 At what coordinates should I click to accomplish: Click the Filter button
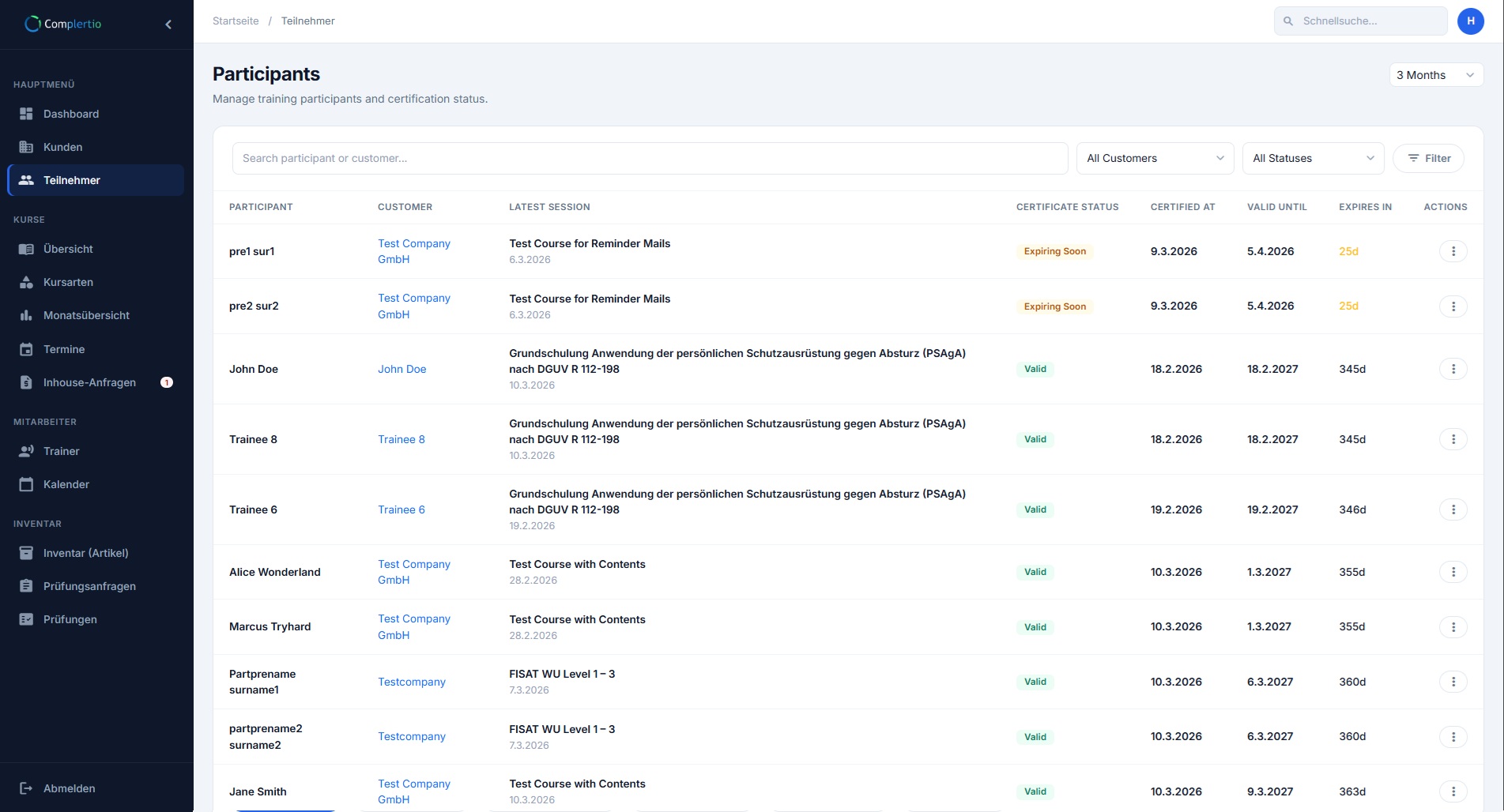(x=1428, y=158)
